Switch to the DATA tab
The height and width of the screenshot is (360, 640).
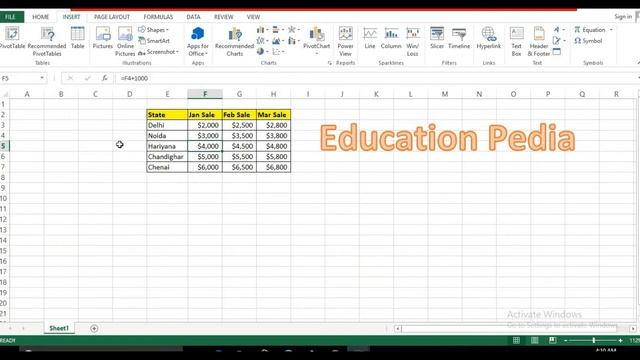pos(193,17)
